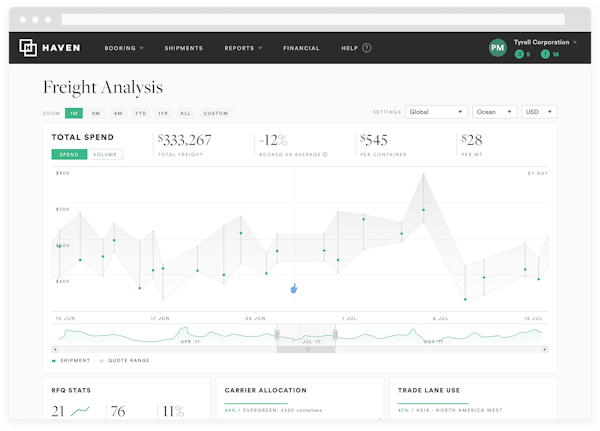Go to the Shipments menu item

click(x=184, y=48)
